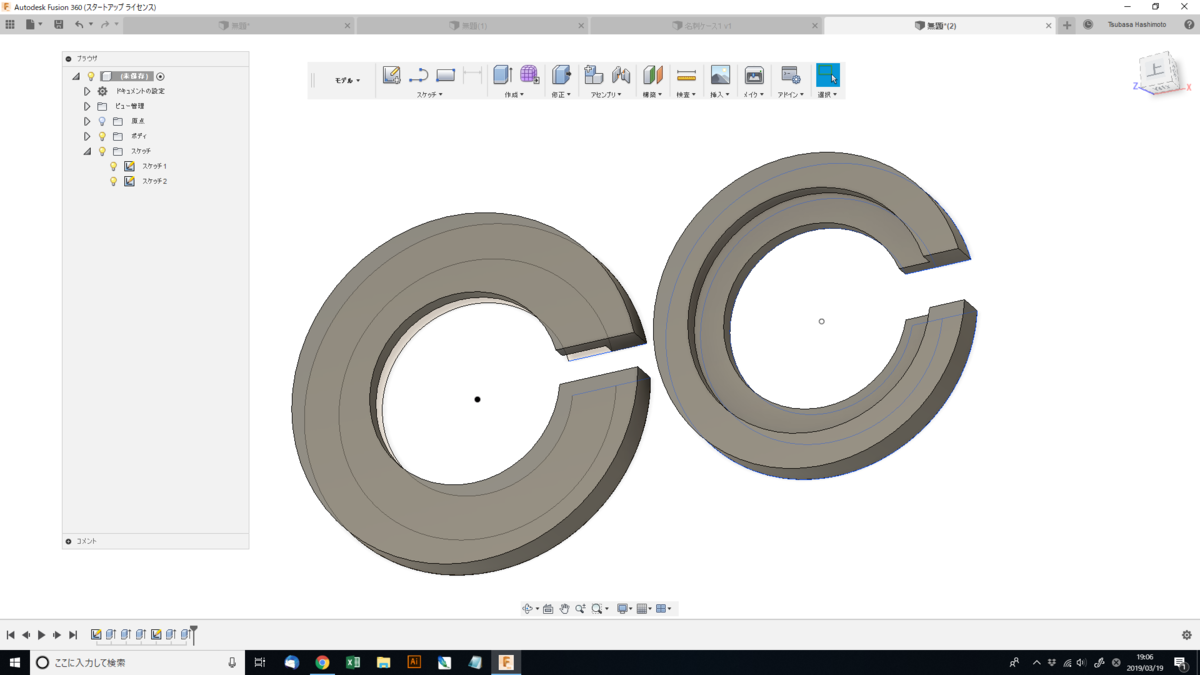Activate the Select tool icon

[827, 75]
